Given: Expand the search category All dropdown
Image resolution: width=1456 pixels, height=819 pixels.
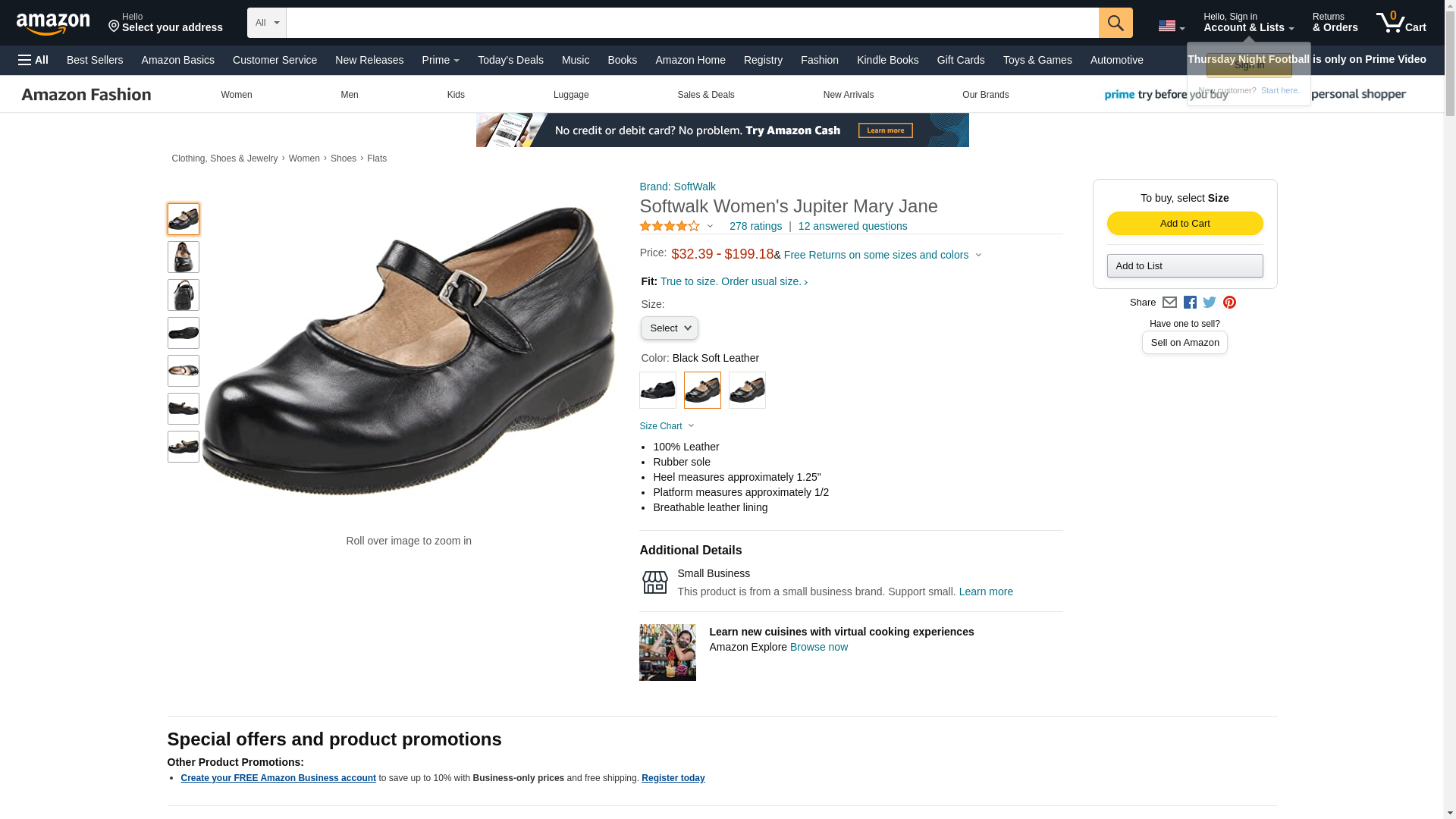Looking at the screenshot, I should click(x=267, y=23).
